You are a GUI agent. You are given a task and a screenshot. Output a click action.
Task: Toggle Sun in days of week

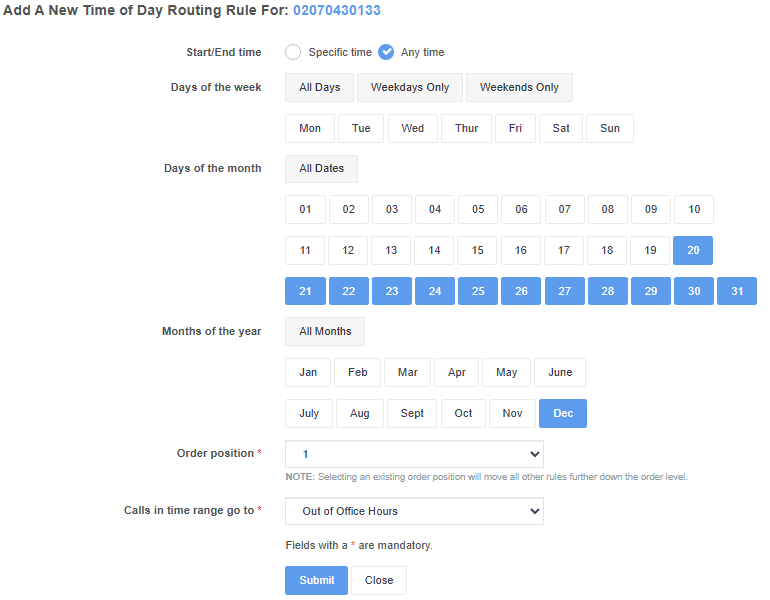click(610, 129)
